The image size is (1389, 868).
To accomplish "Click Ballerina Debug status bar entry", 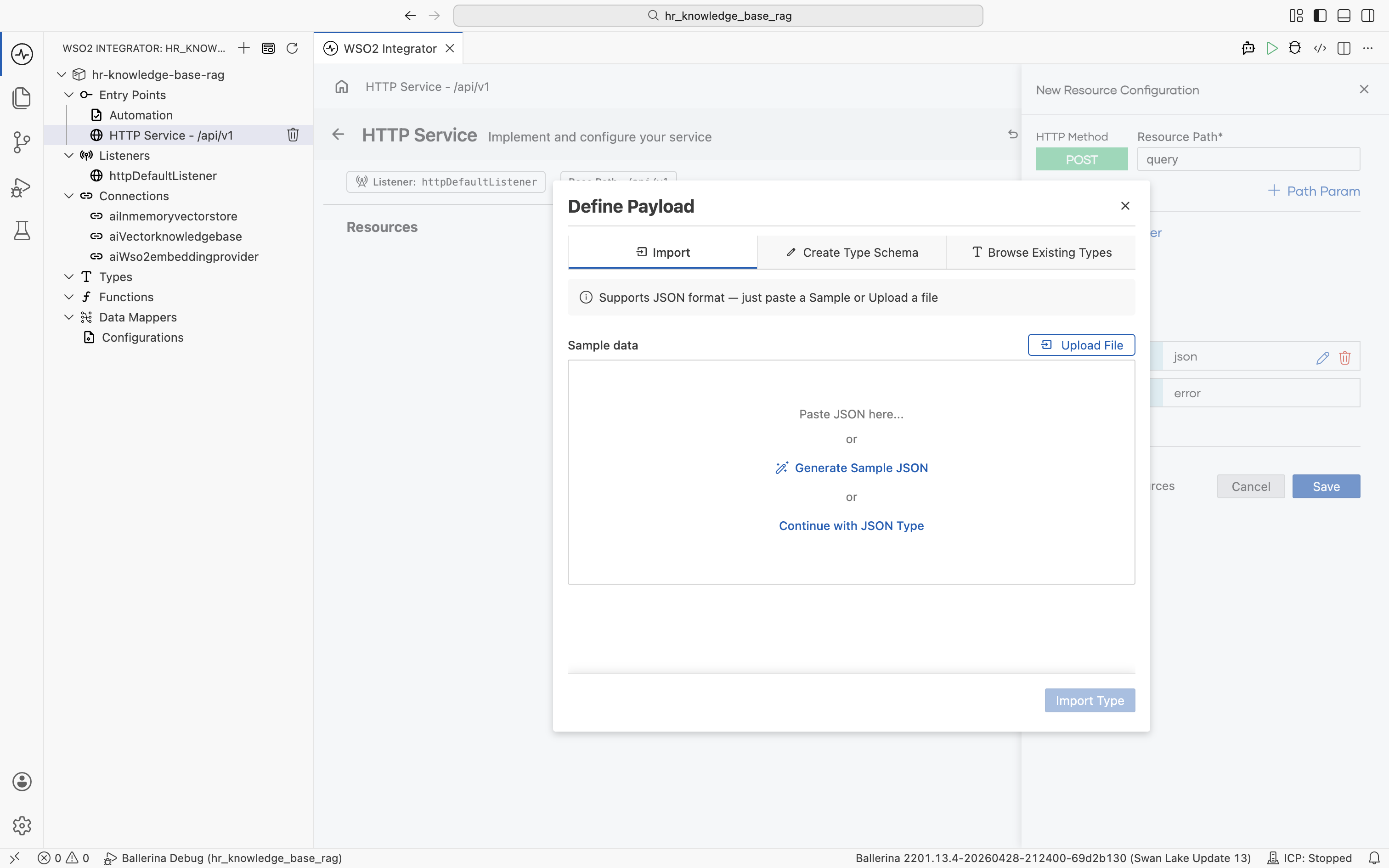I will coord(223,858).
